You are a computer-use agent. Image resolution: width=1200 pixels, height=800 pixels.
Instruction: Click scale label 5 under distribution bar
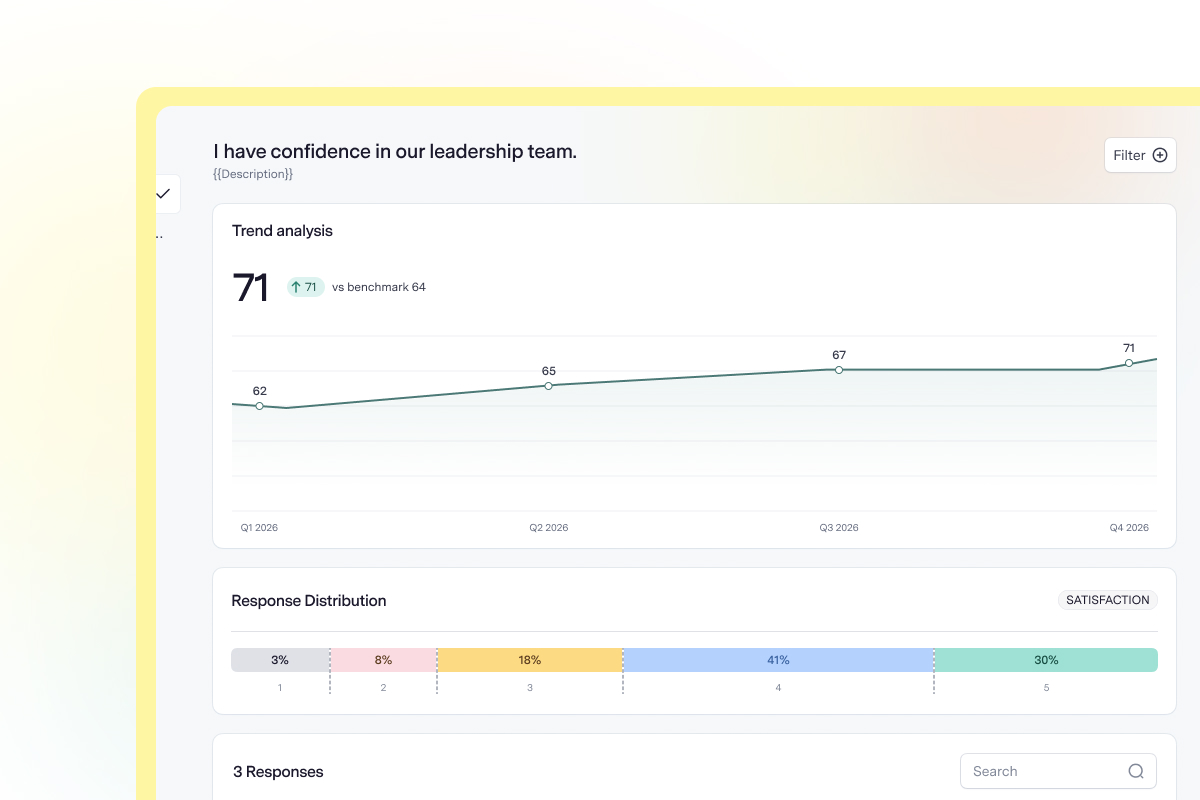point(1046,688)
